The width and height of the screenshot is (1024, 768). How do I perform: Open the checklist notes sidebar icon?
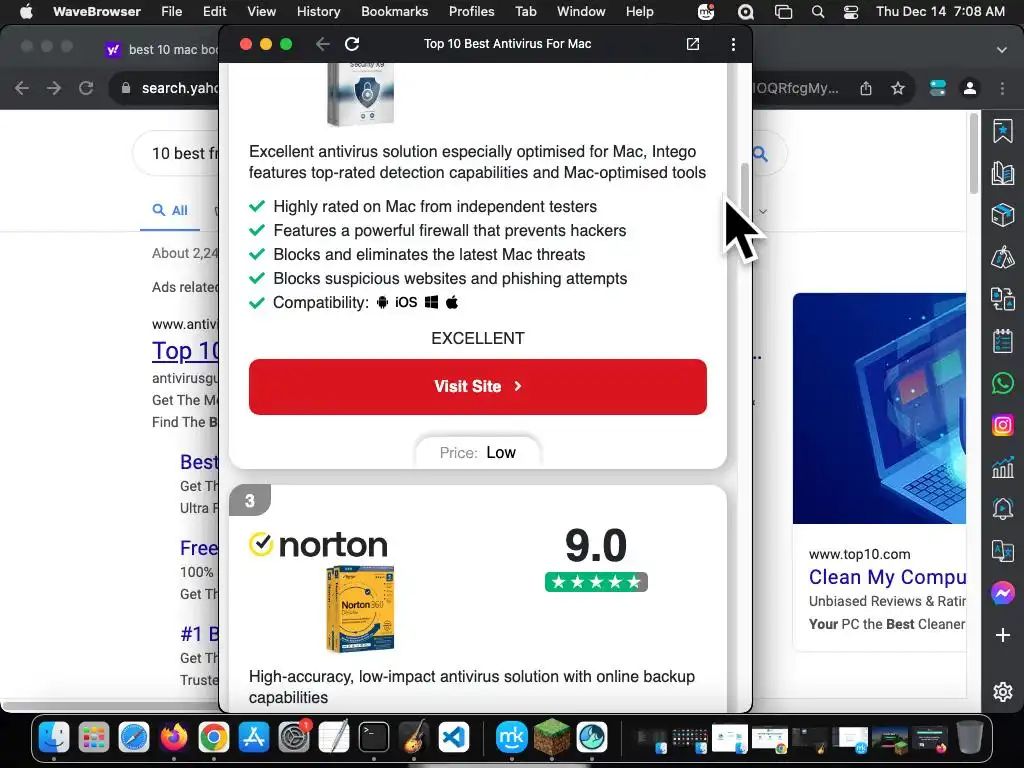click(1002, 341)
